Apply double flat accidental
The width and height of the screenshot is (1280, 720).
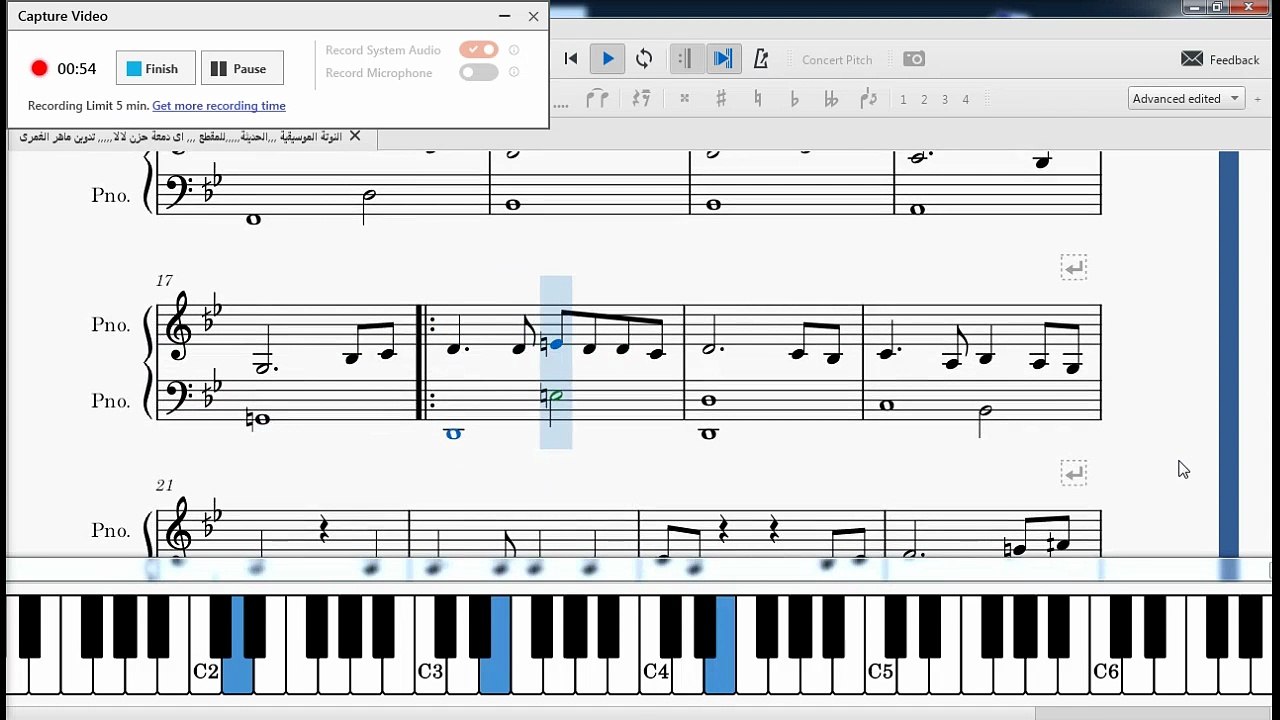pos(831,99)
